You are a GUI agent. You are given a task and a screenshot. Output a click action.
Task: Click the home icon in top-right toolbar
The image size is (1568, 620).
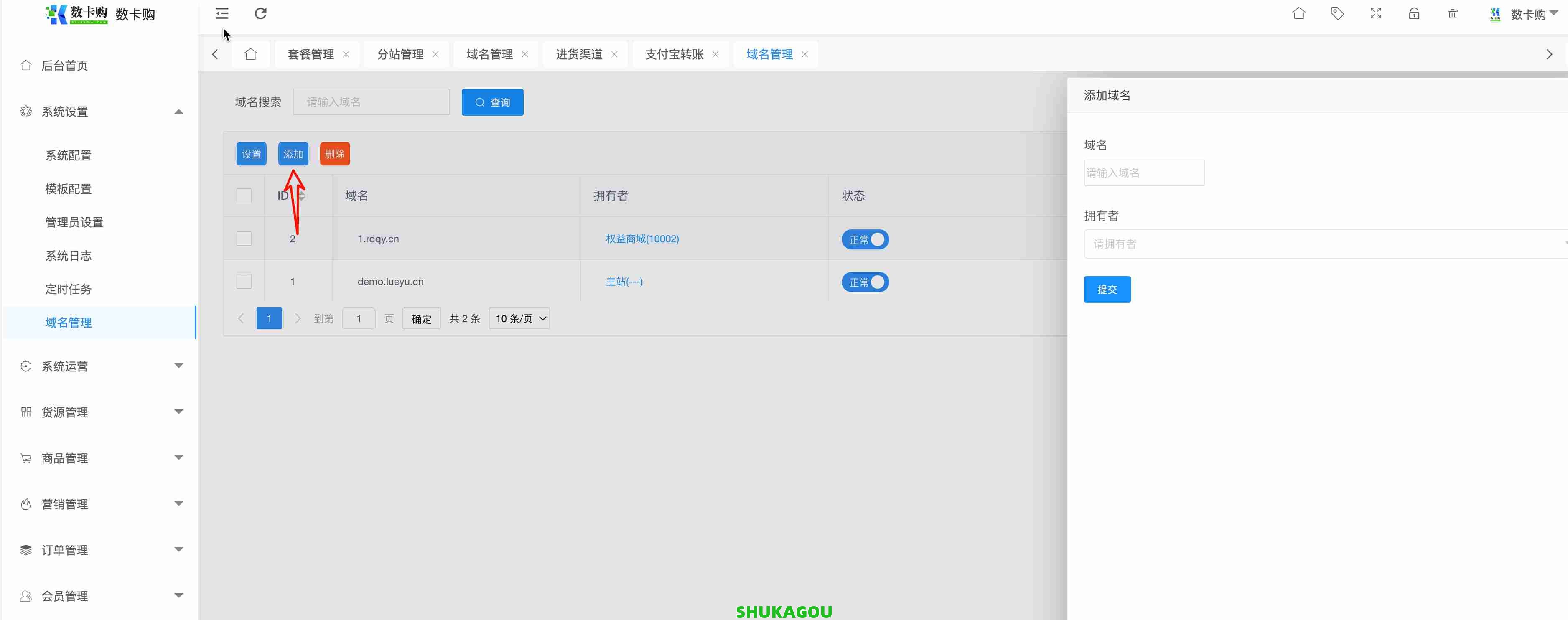pos(1298,13)
